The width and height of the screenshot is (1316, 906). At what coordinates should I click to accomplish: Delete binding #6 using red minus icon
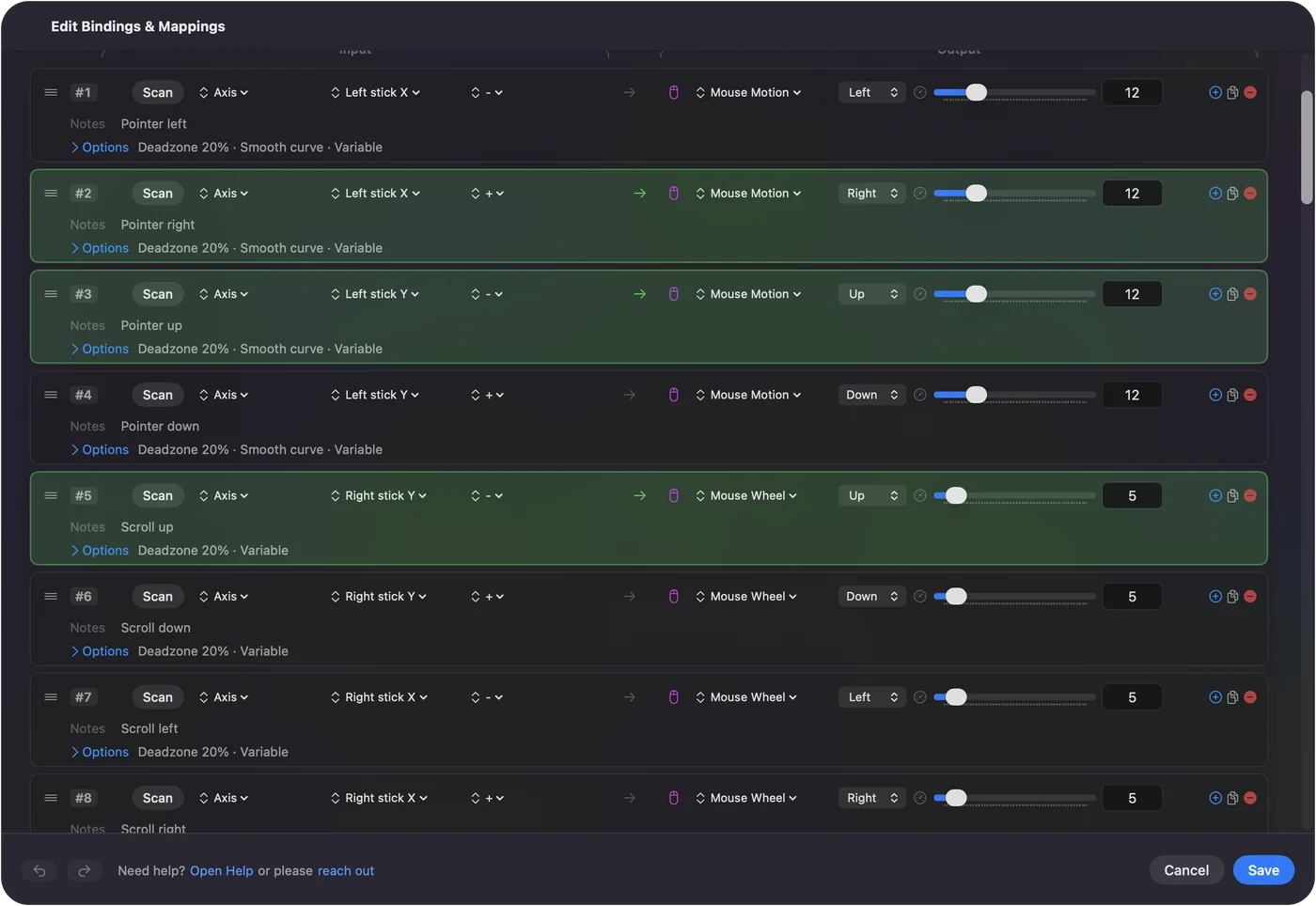pyautogui.click(x=1250, y=597)
